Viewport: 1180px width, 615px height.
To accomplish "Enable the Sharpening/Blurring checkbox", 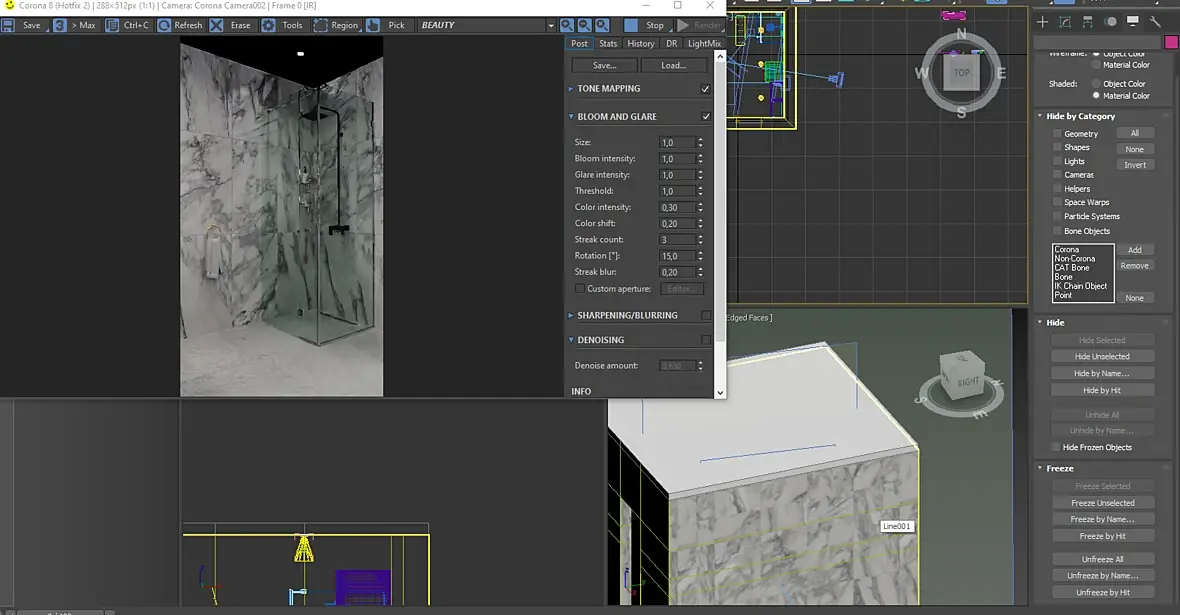I will coord(706,315).
